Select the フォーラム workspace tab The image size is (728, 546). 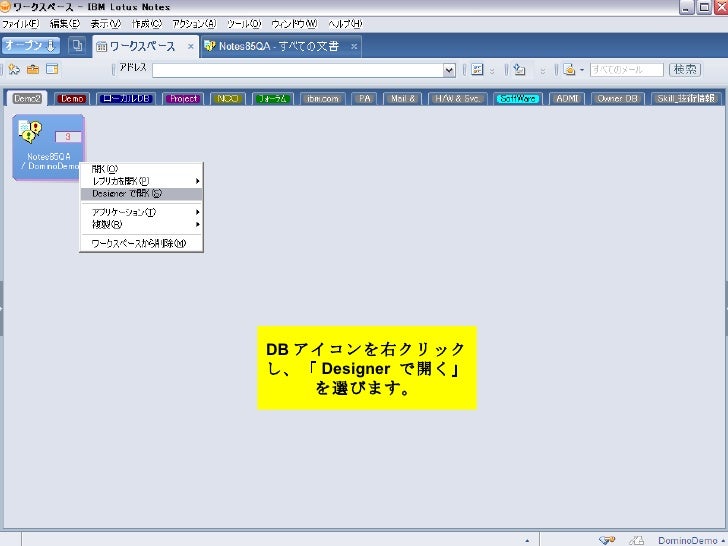(273, 98)
